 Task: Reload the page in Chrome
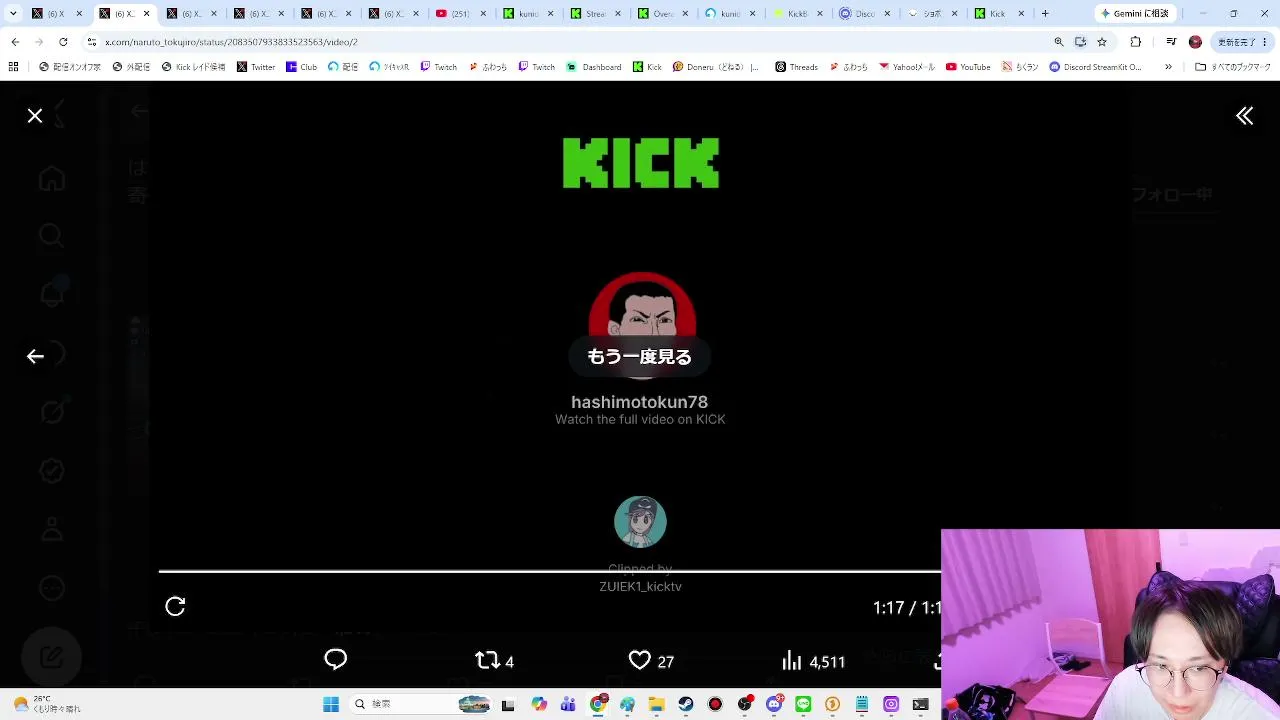click(63, 42)
